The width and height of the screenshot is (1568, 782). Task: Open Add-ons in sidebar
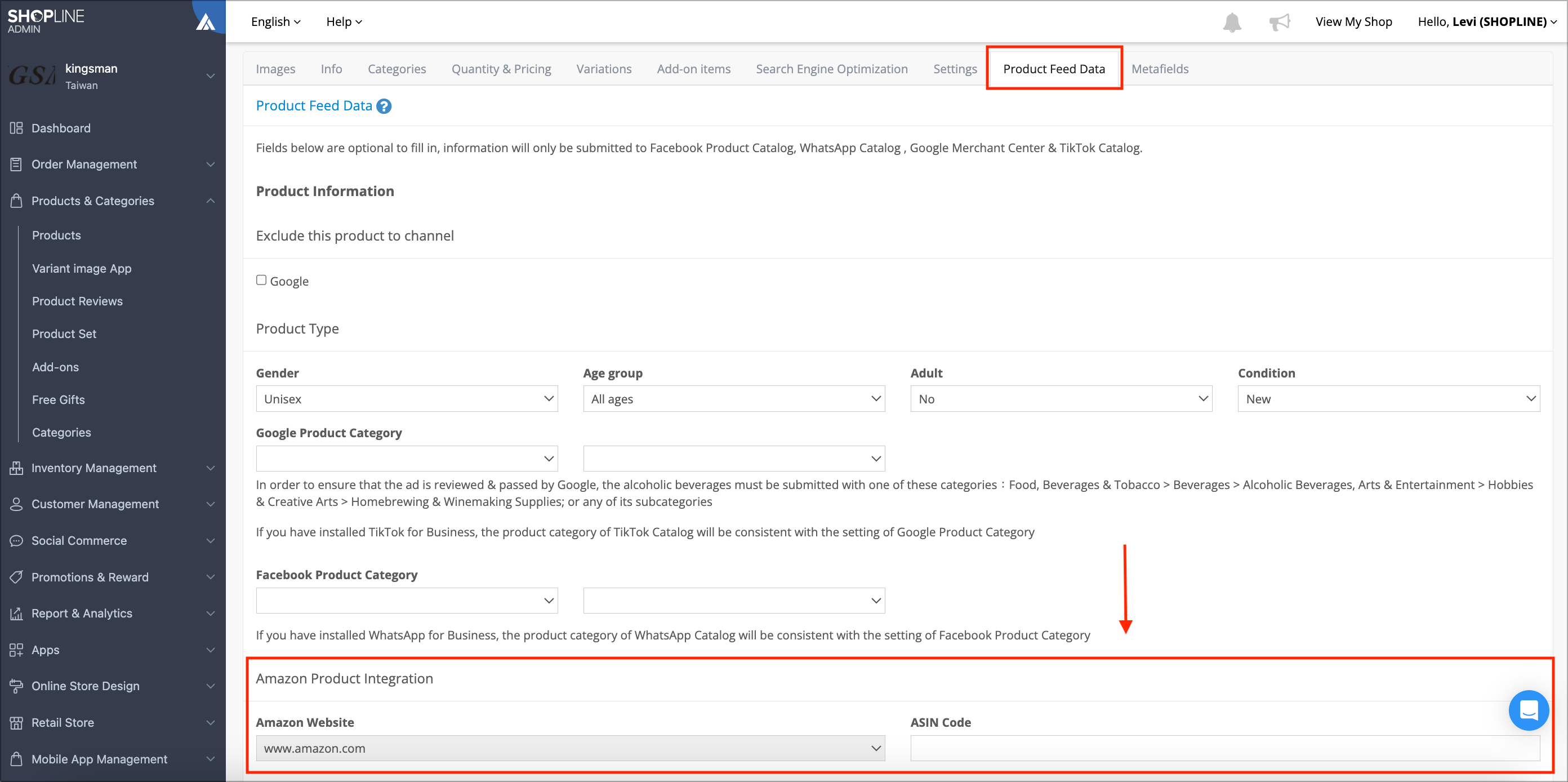click(55, 367)
